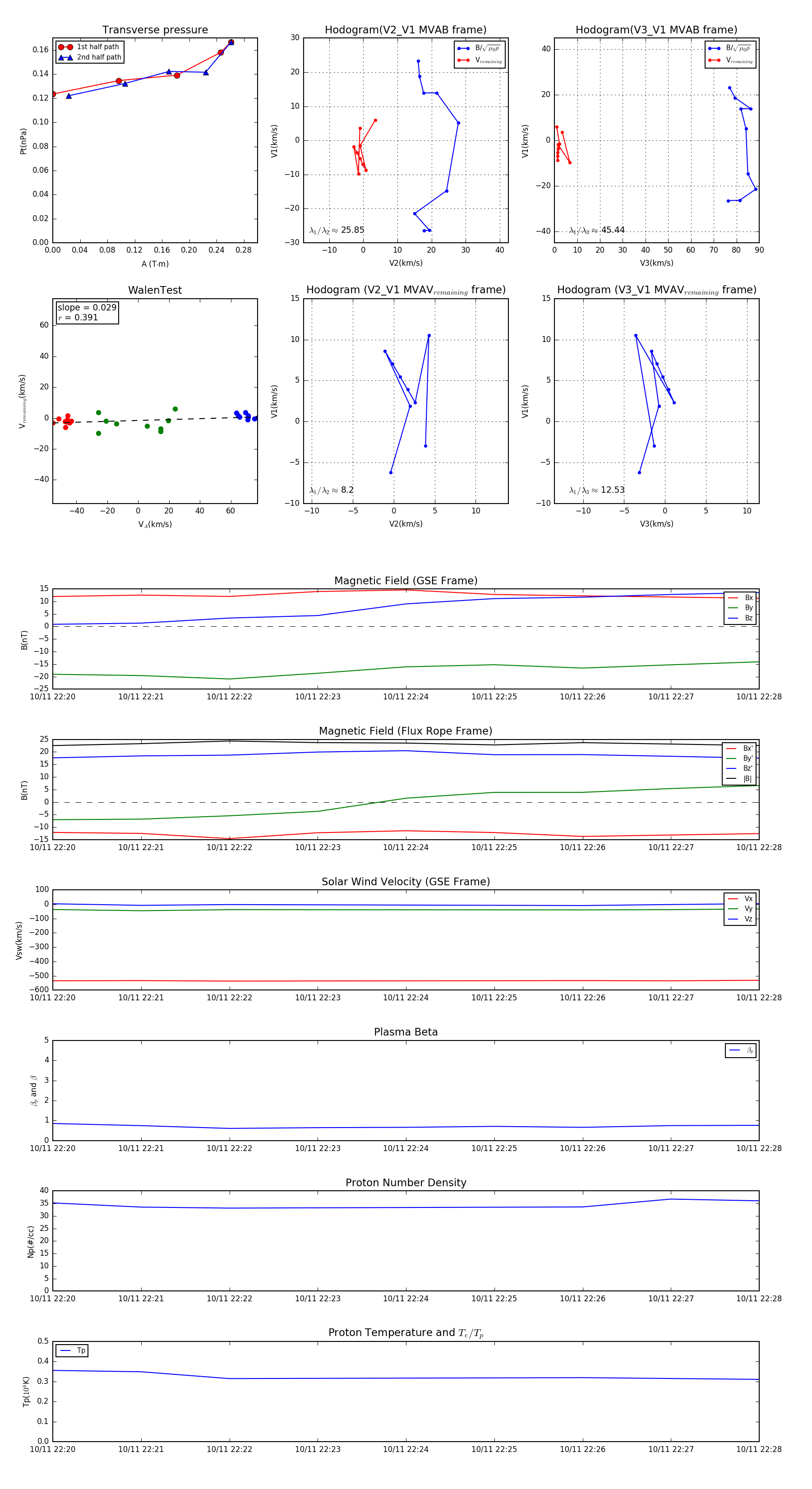
Task: Click the "Tp(10^6K)" y-axis label
Action: coord(26,1392)
